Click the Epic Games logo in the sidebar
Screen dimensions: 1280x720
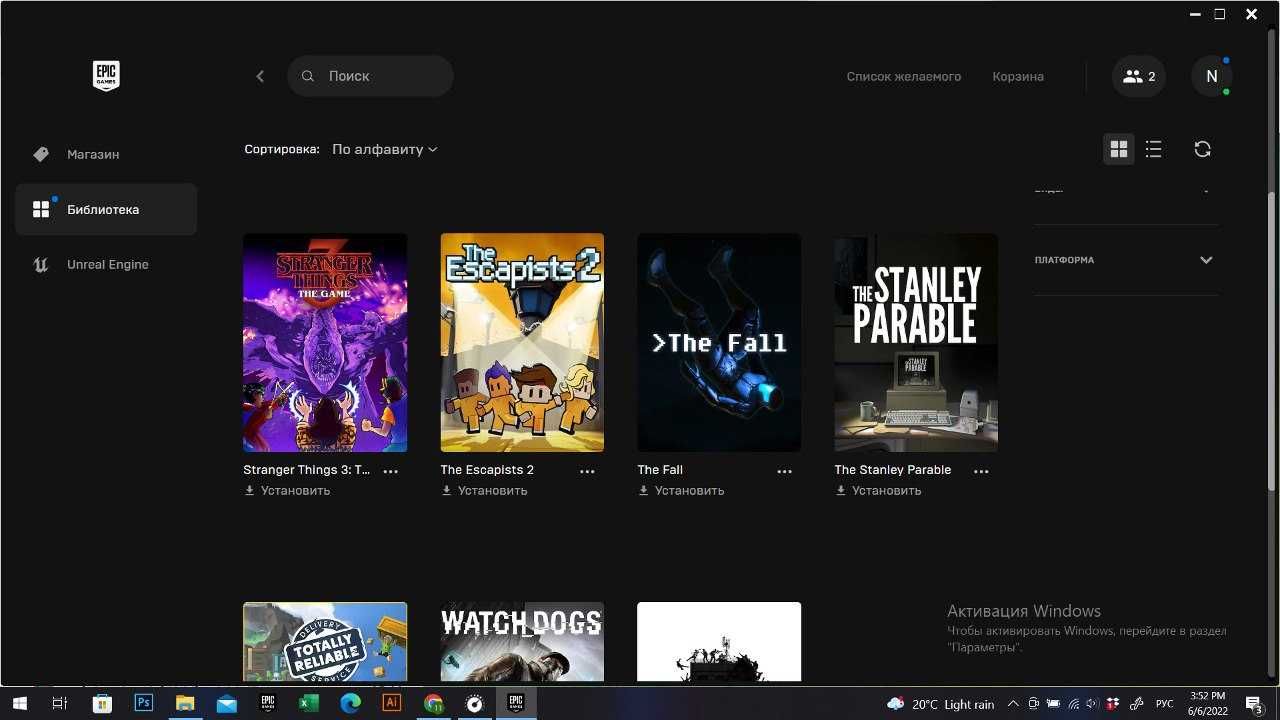[106, 76]
